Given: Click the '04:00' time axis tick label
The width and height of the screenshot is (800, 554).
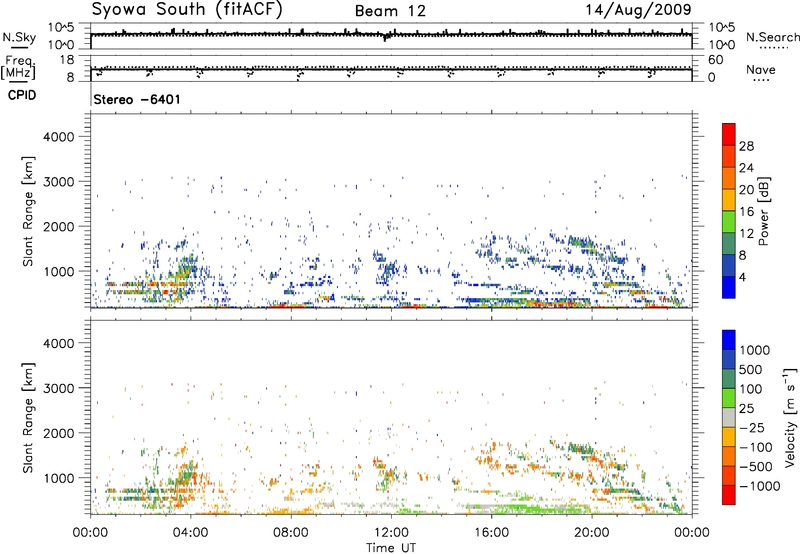Looking at the screenshot, I should [x=191, y=533].
